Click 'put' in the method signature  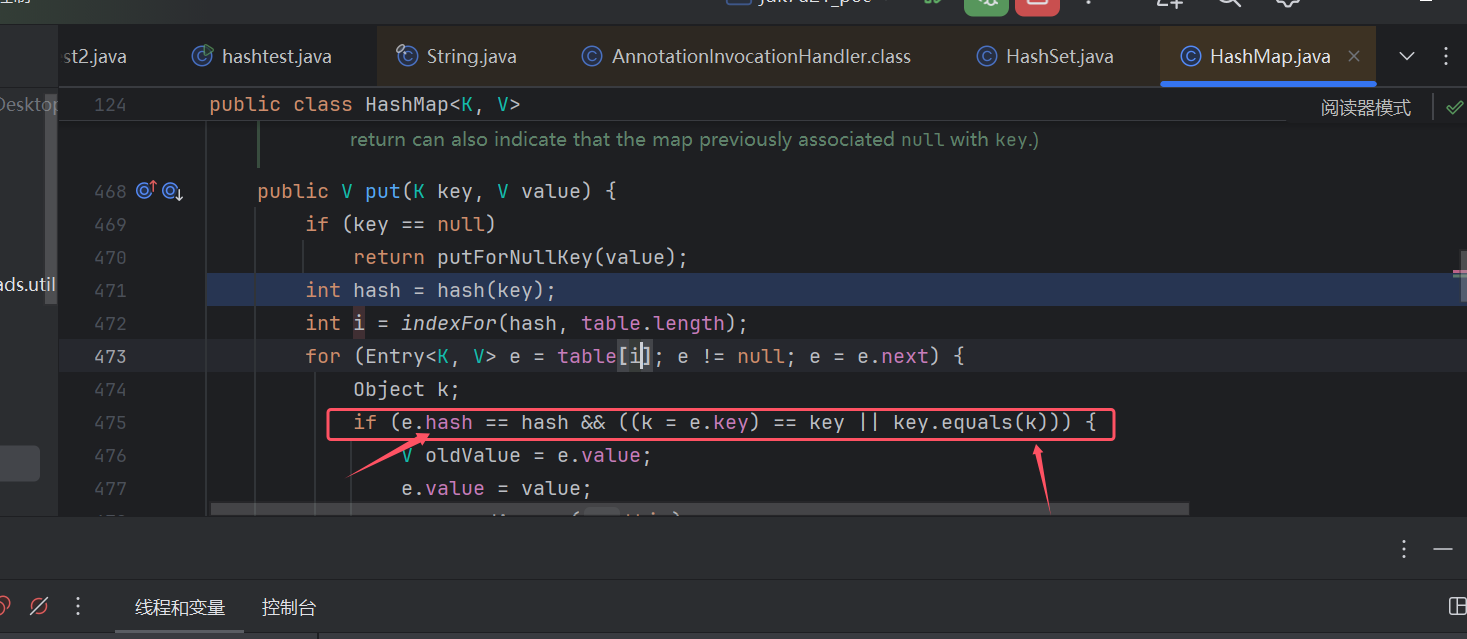[x=383, y=191]
